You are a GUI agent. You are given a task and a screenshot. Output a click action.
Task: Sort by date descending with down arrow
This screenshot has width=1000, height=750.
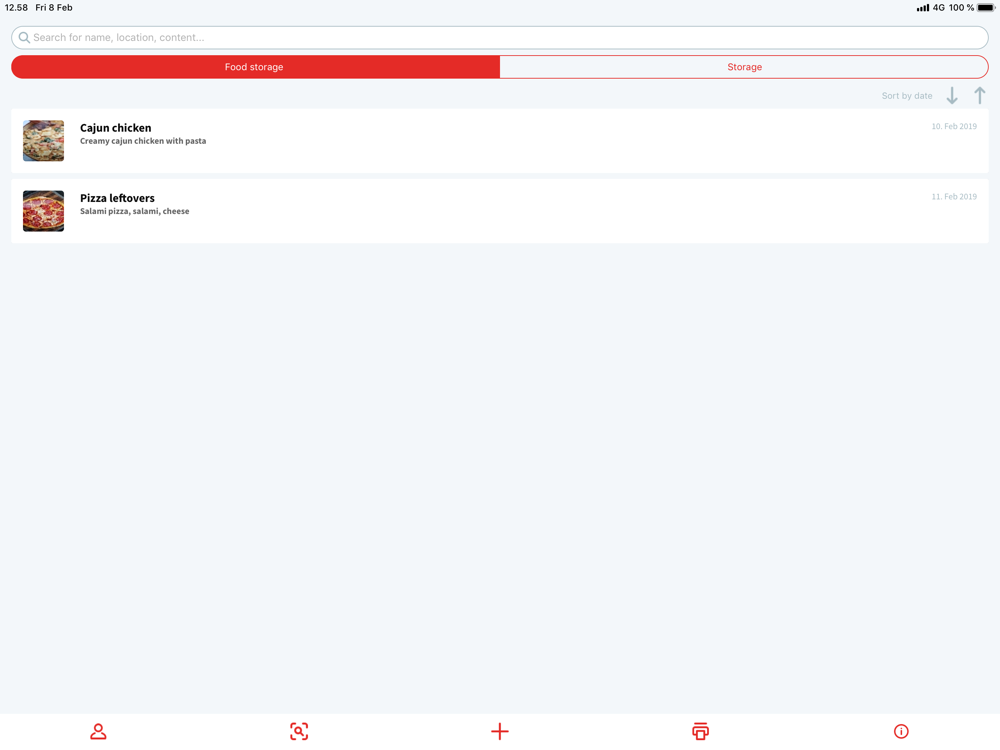(x=952, y=96)
